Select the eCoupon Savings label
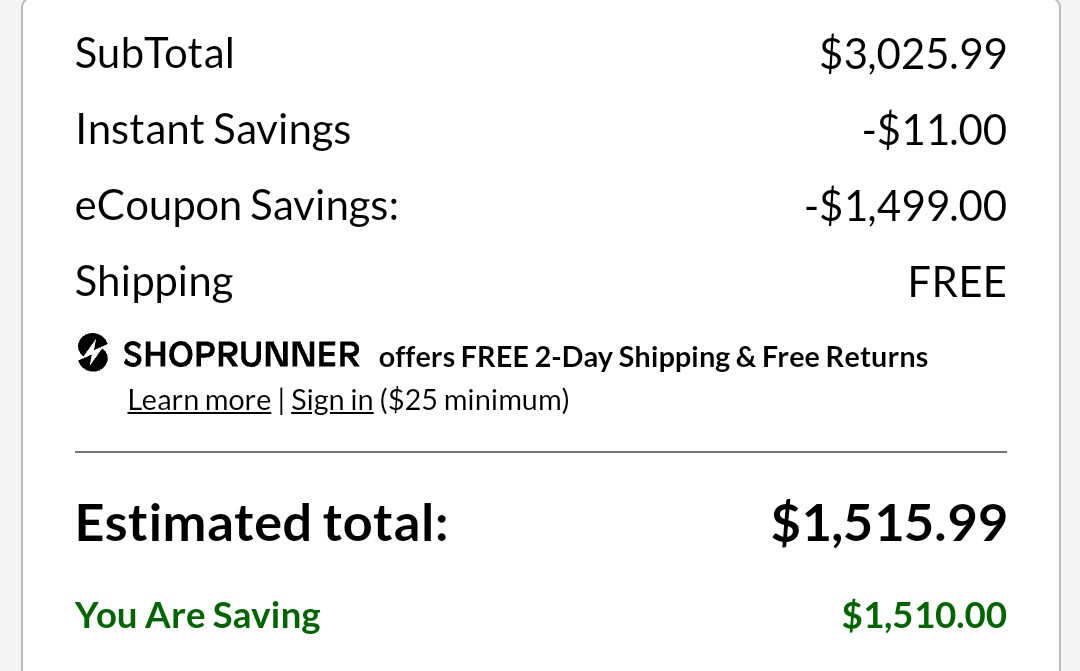 pyautogui.click(x=237, y=206)
